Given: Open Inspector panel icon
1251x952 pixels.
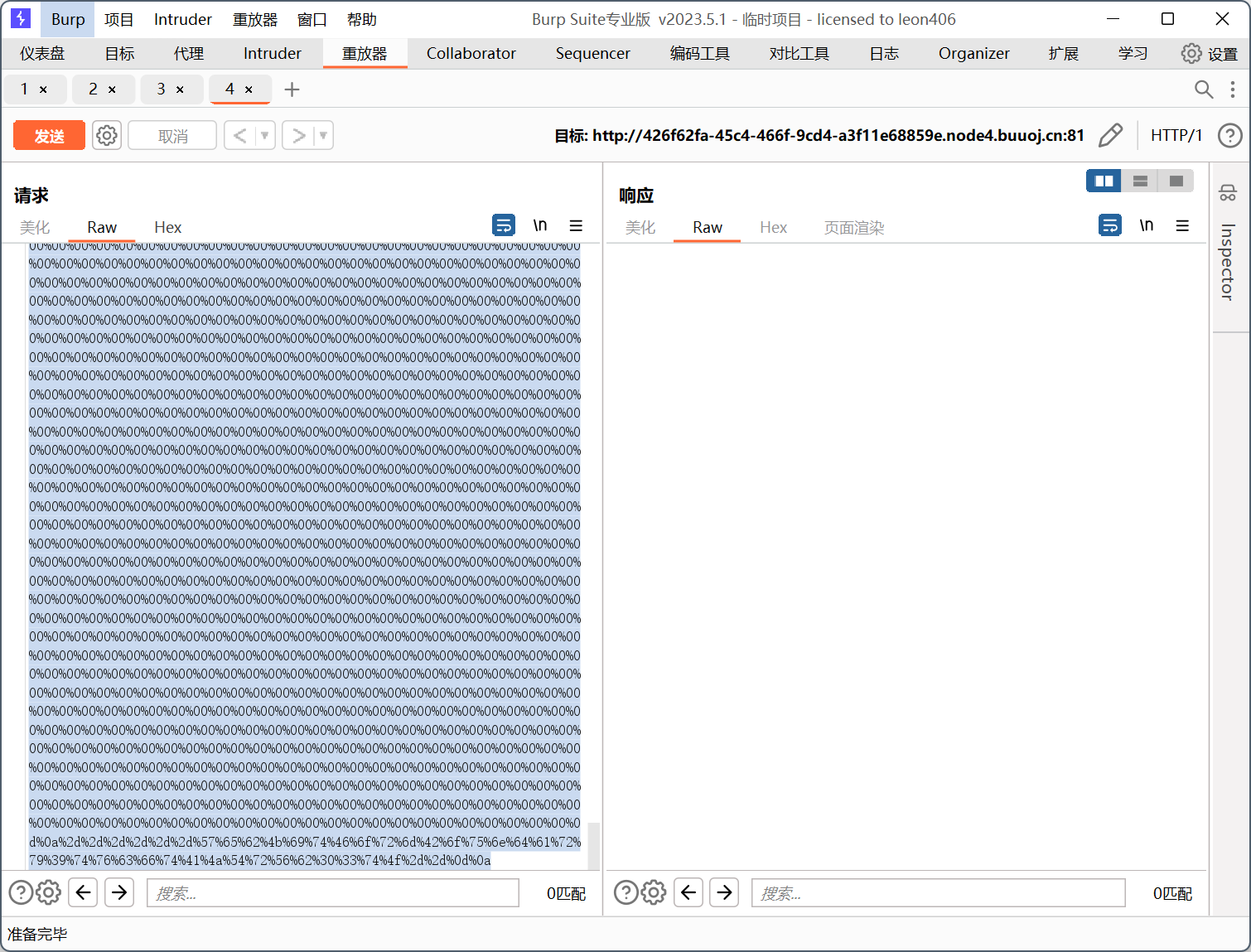Looking at the screenshot, I should click(x=1228, y=193).
